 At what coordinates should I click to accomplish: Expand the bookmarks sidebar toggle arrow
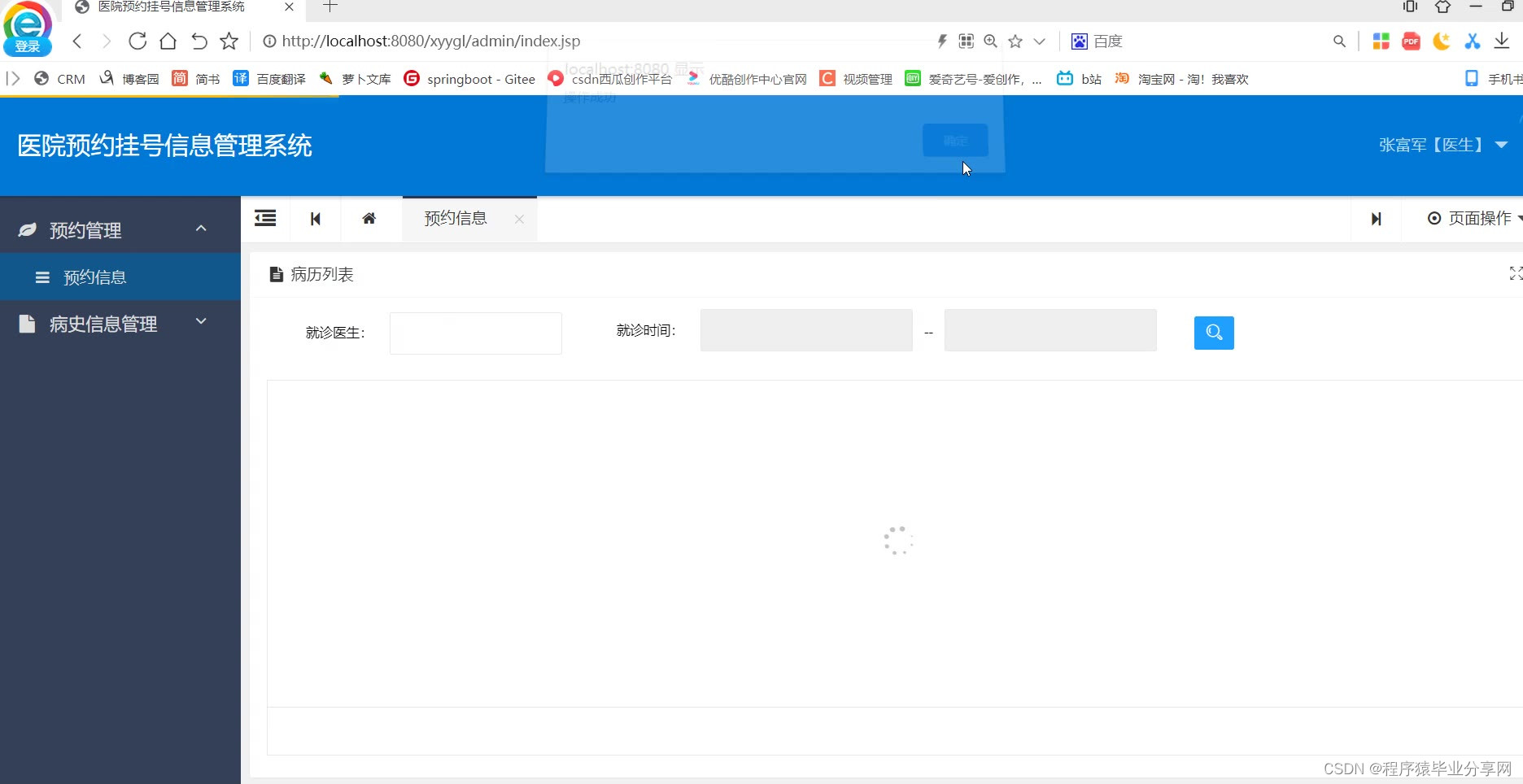click(x=13, y=79)
